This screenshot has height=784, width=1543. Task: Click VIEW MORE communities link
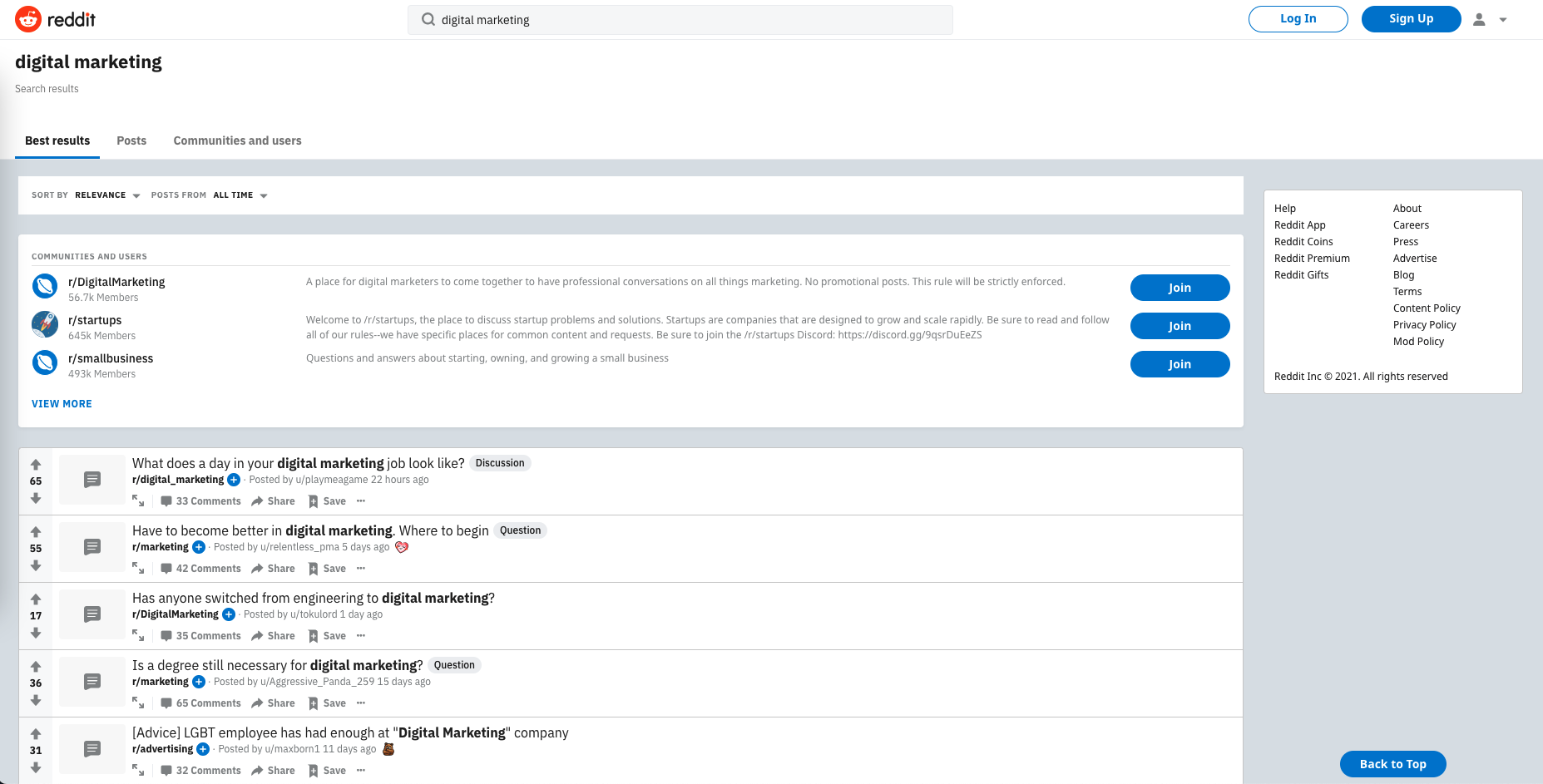pyautogui.click(x=62, y=403)
